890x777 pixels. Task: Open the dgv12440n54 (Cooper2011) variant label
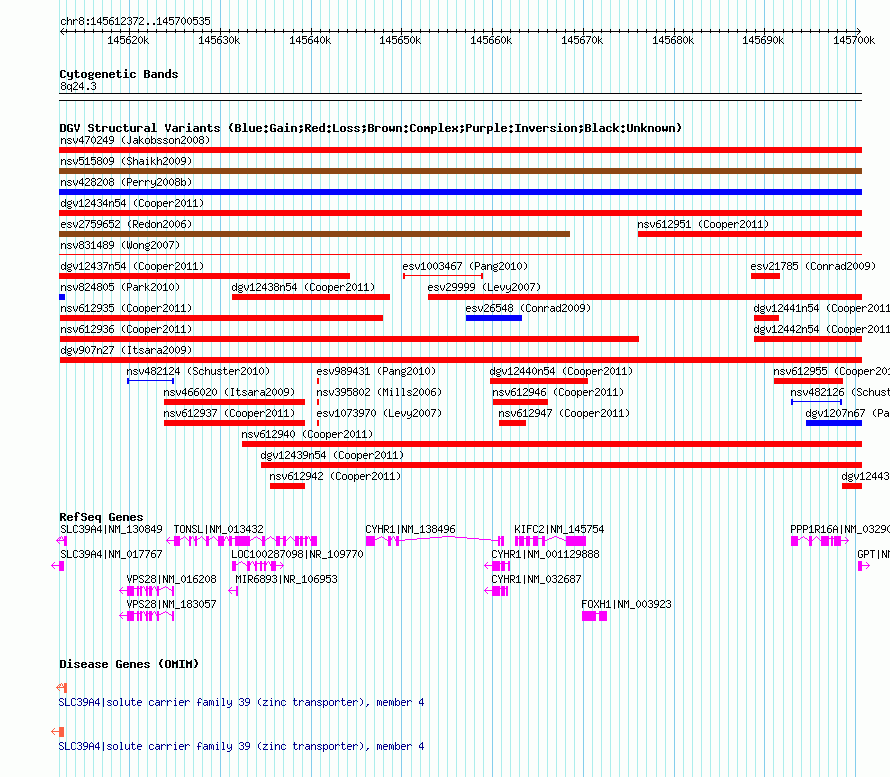561,371
